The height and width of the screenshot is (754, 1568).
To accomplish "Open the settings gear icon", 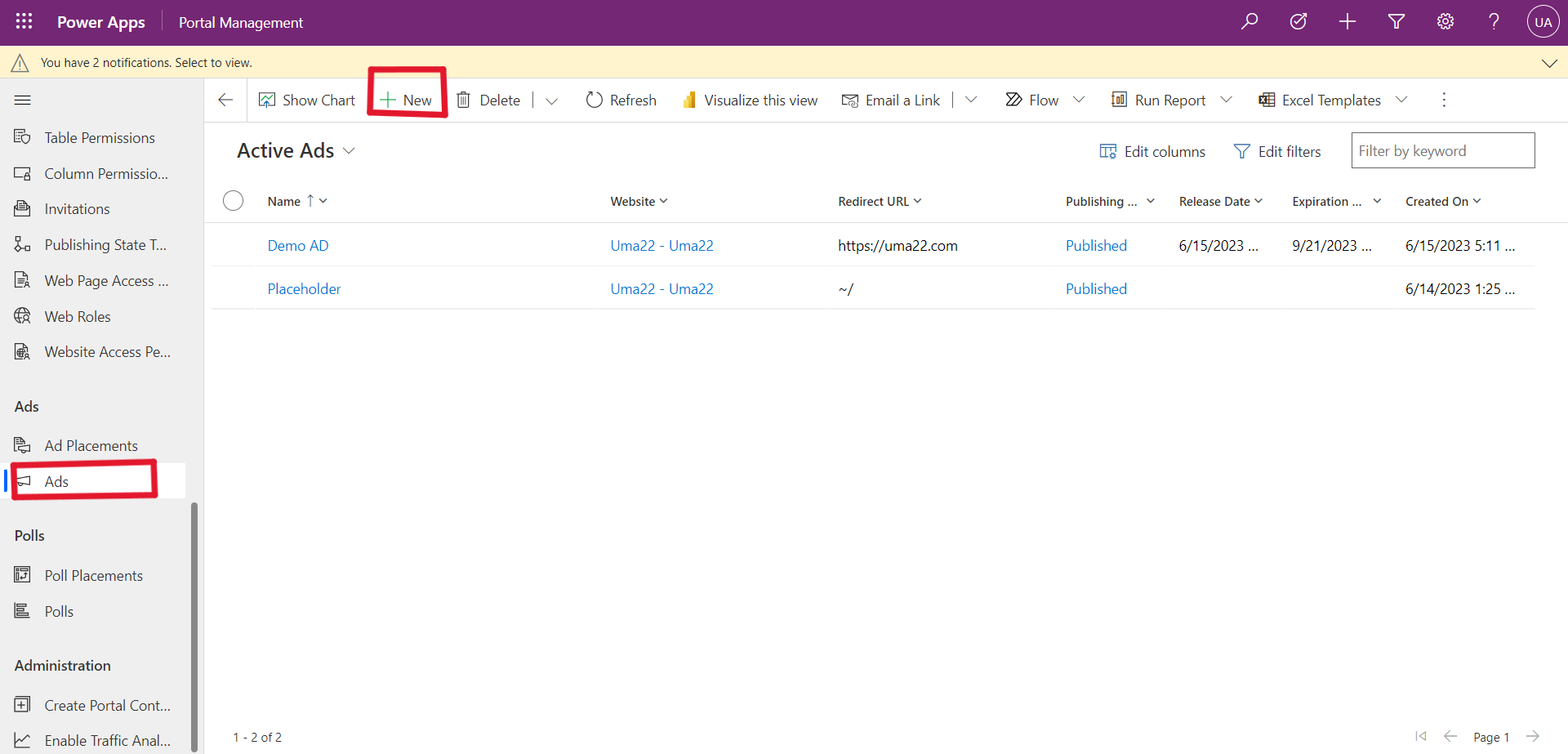I will point(1445,22).
